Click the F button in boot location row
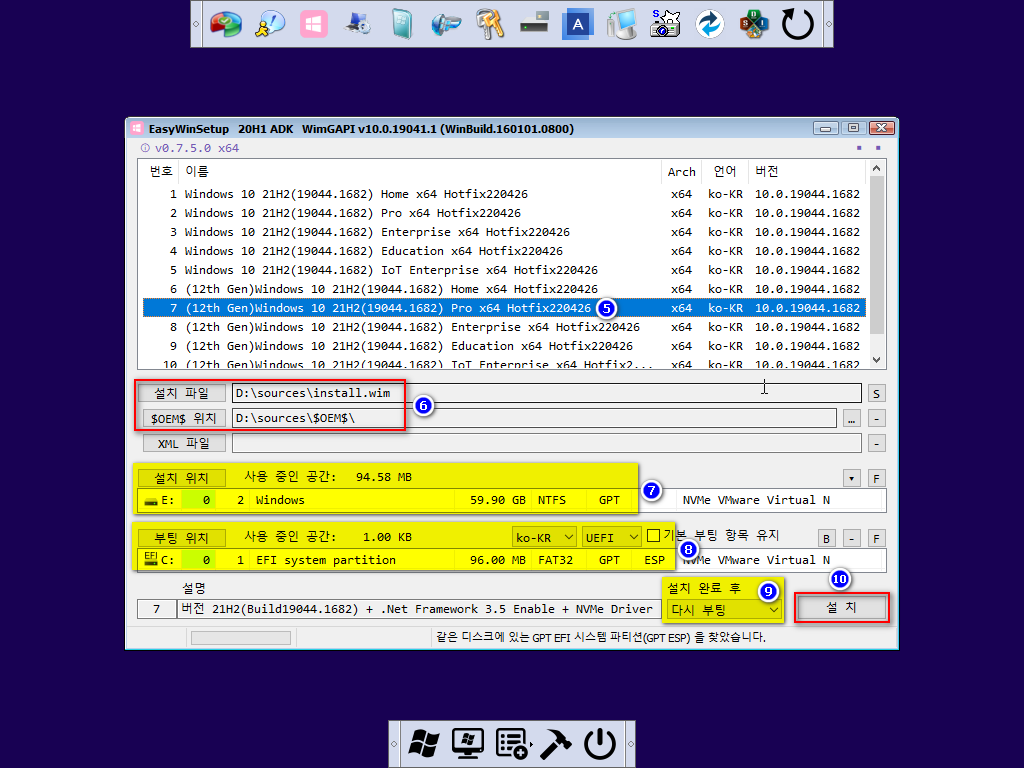The height and width of the screenshot is (768, 1024). 876,538
